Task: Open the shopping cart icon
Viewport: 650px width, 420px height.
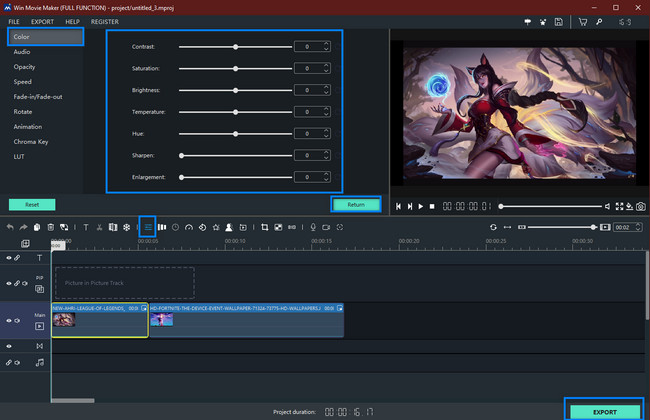Action: (x=583, y=22)
